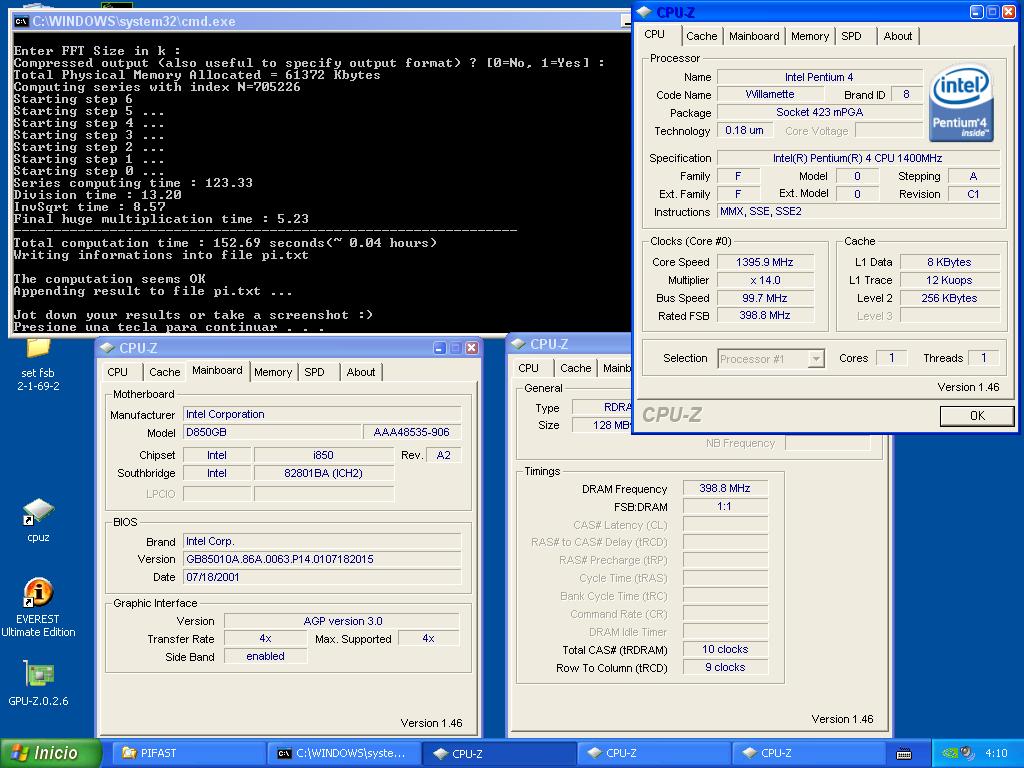Screen dimensions: 1024x768
Task: Click the 99.7 MHz bus speed value
Action: [x=765, y=298]
